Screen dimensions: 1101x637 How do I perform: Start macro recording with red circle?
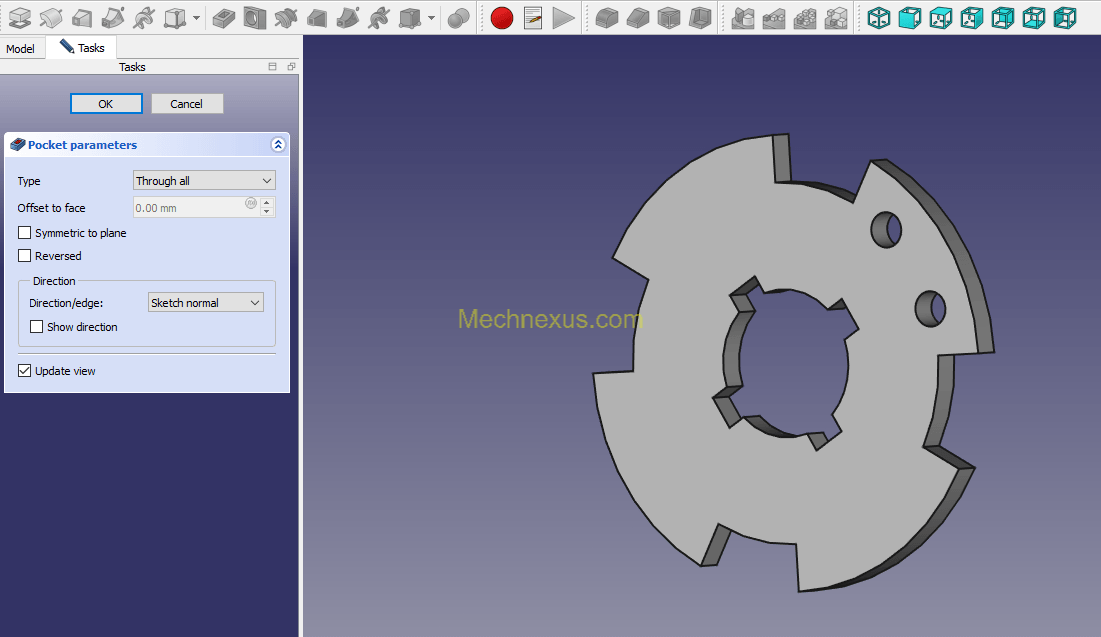pos(502,17)
